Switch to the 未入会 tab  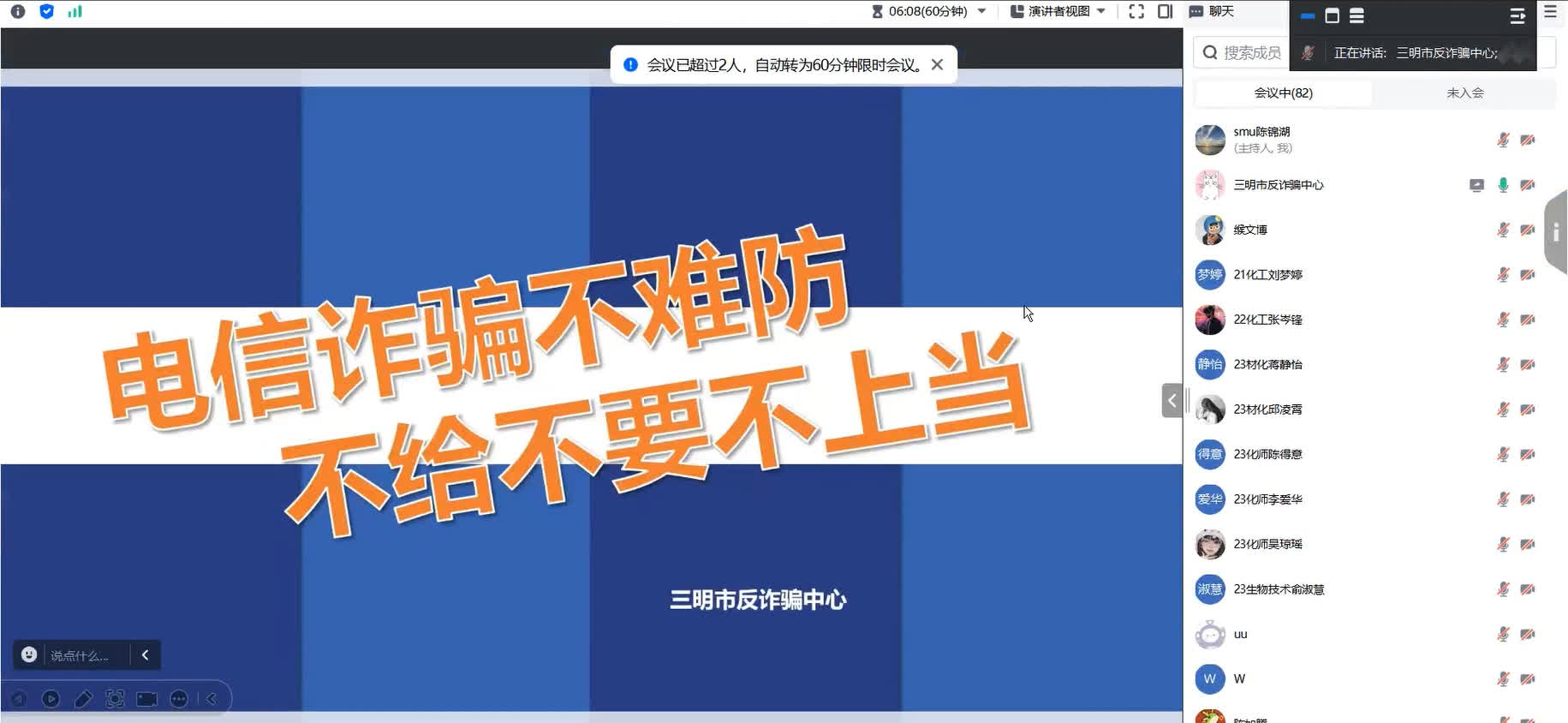coord(1464,93)
